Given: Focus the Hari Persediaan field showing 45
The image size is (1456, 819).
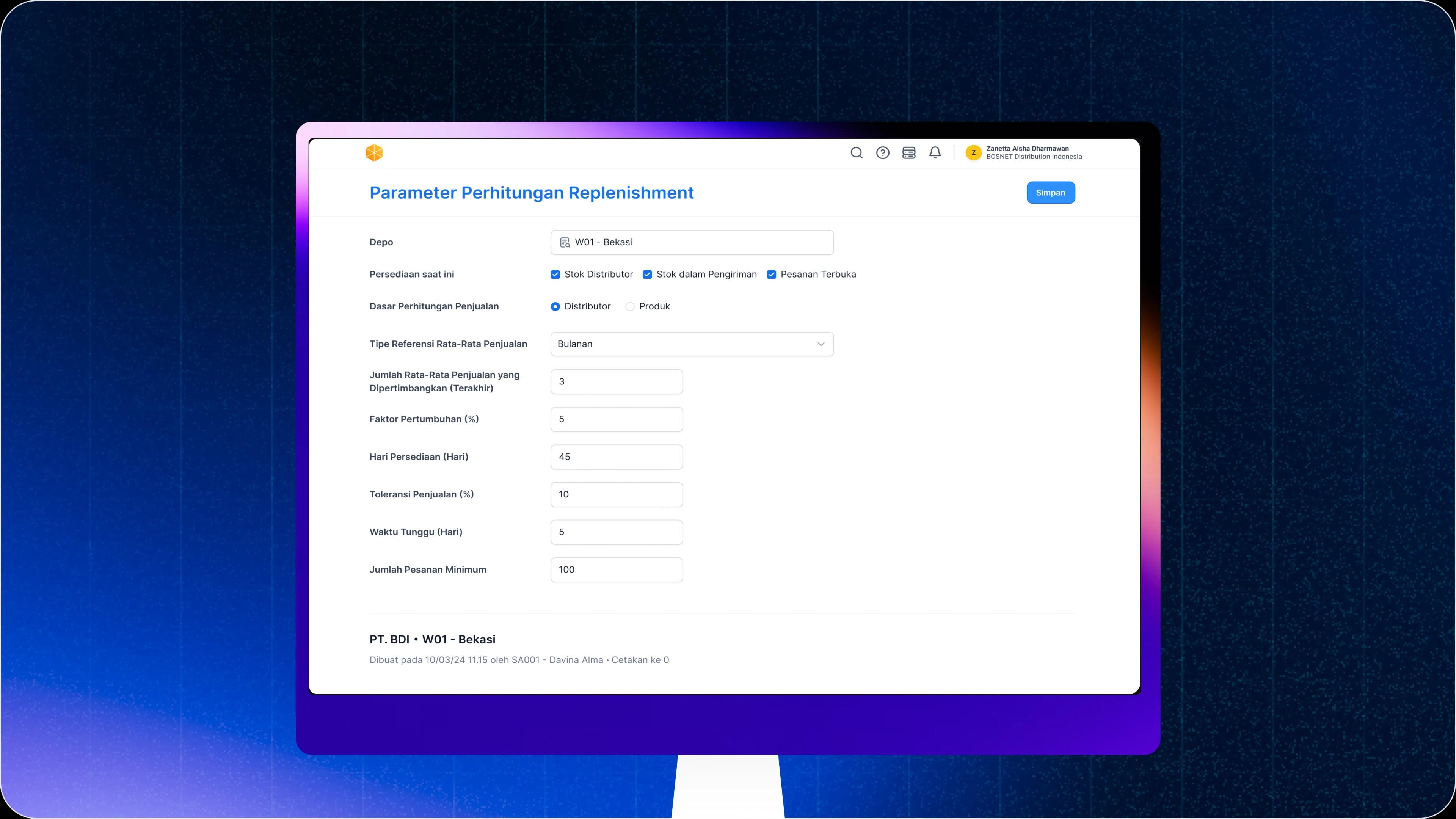Looking at the screenshot, I should (x=616, y=457).
